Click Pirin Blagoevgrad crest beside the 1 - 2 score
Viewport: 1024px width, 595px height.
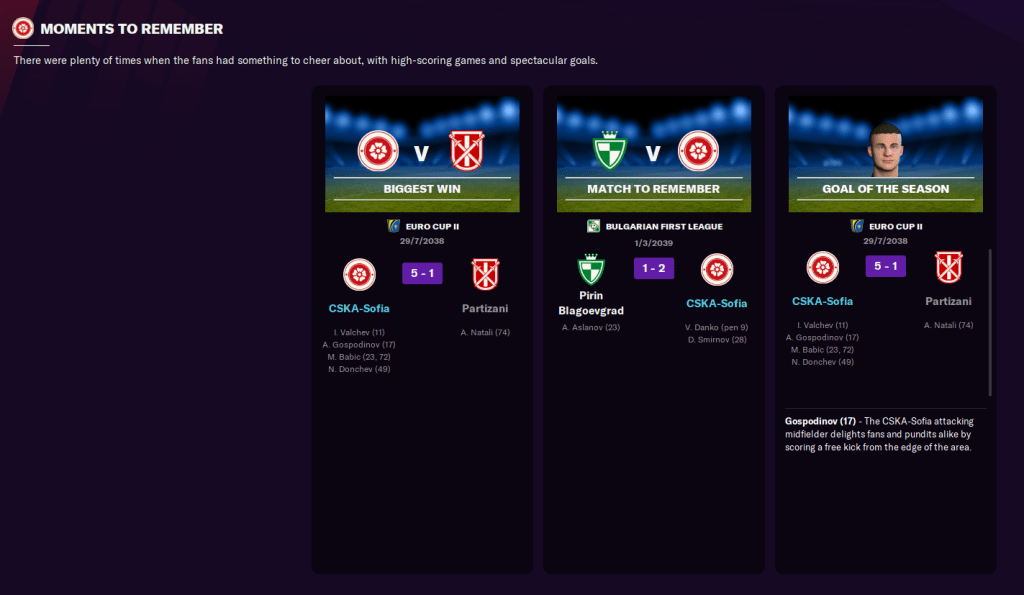tap(591, 270)
